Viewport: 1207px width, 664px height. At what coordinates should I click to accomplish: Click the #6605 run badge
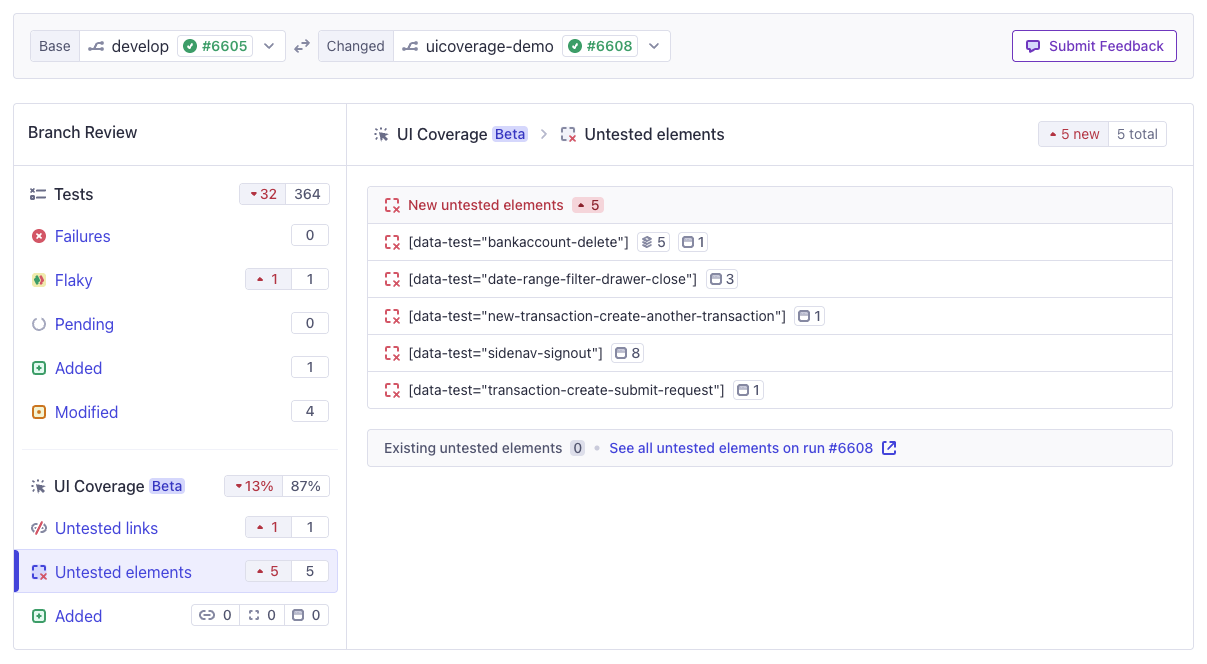coord(215,45)
